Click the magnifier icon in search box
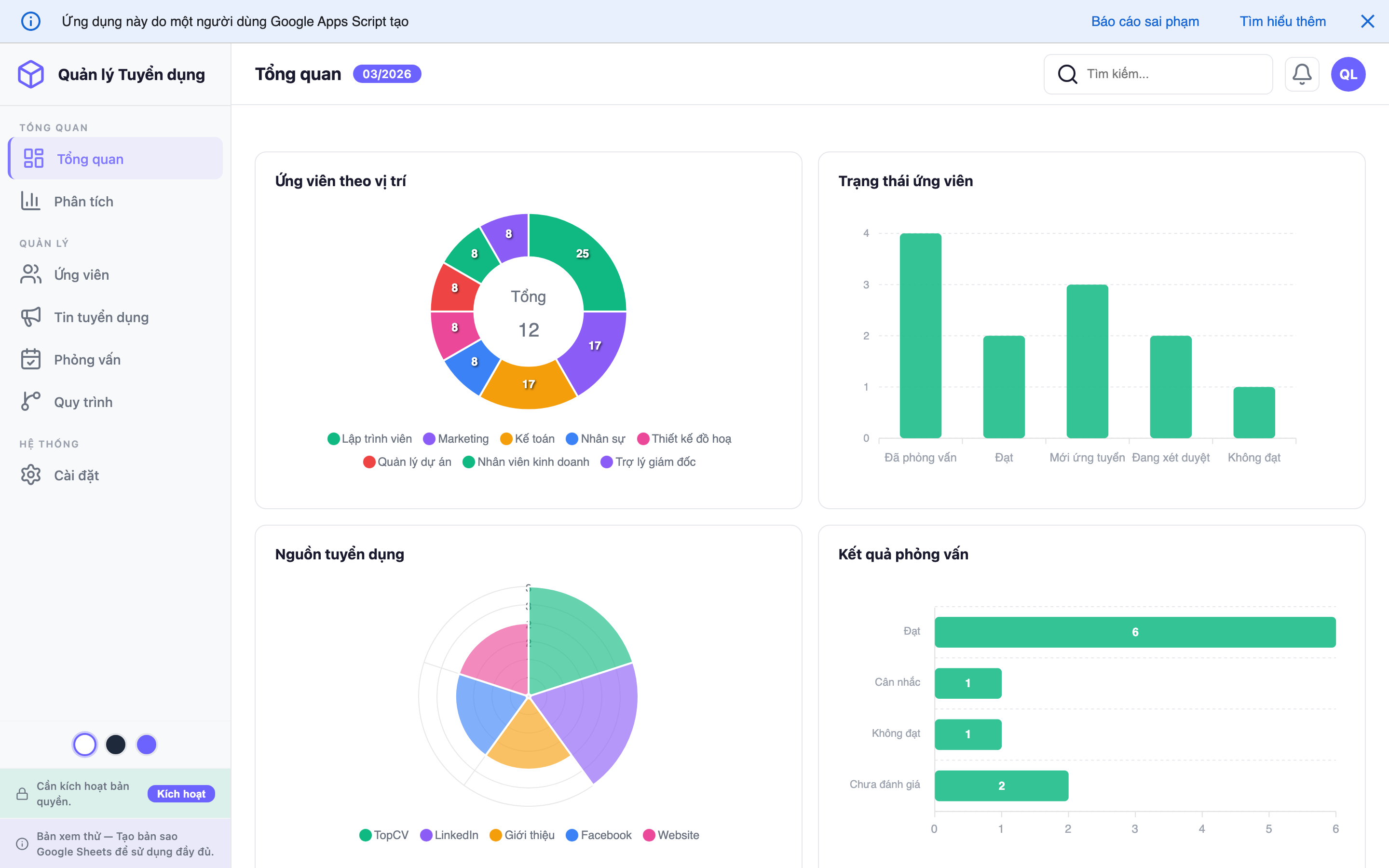Screen dimensions: 1389x868 click(1067, 74)
